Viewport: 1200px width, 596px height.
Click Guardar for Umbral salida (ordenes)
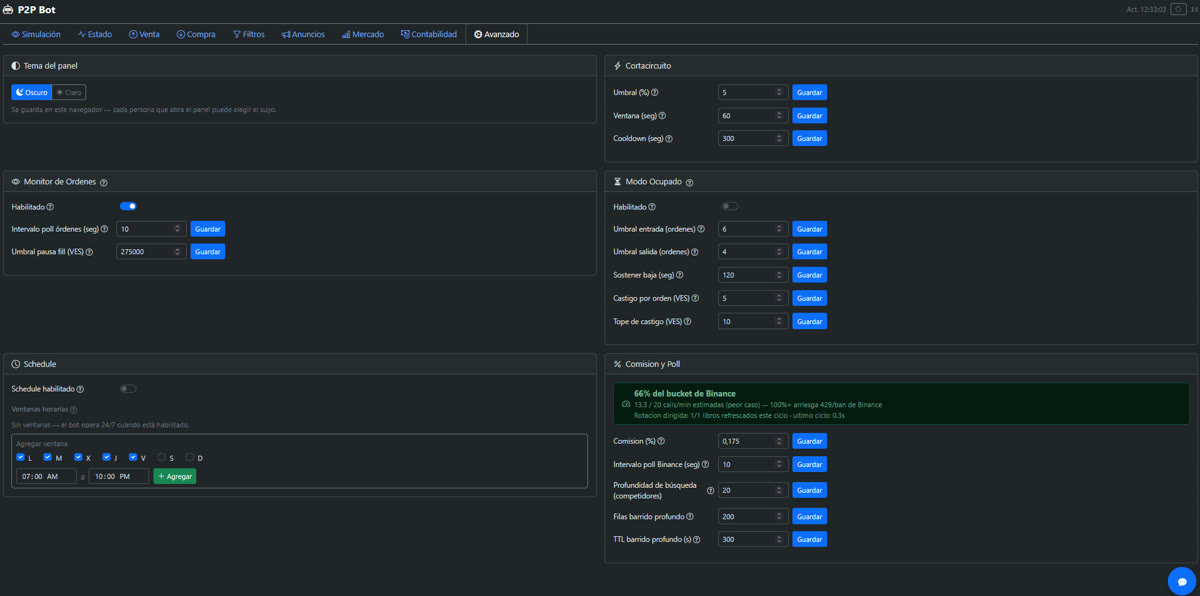(x=810, y=252)
